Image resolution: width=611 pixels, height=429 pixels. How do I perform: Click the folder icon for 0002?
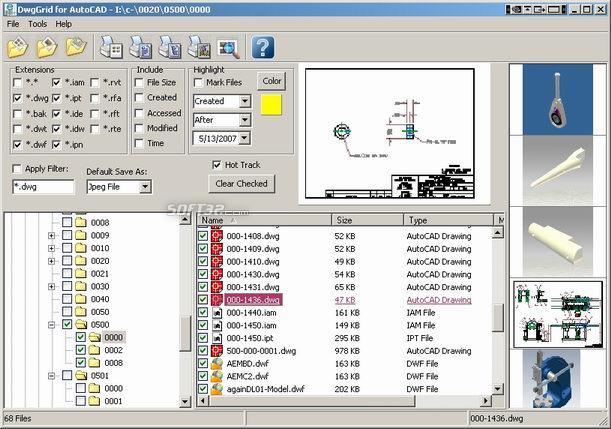[94, 350]
